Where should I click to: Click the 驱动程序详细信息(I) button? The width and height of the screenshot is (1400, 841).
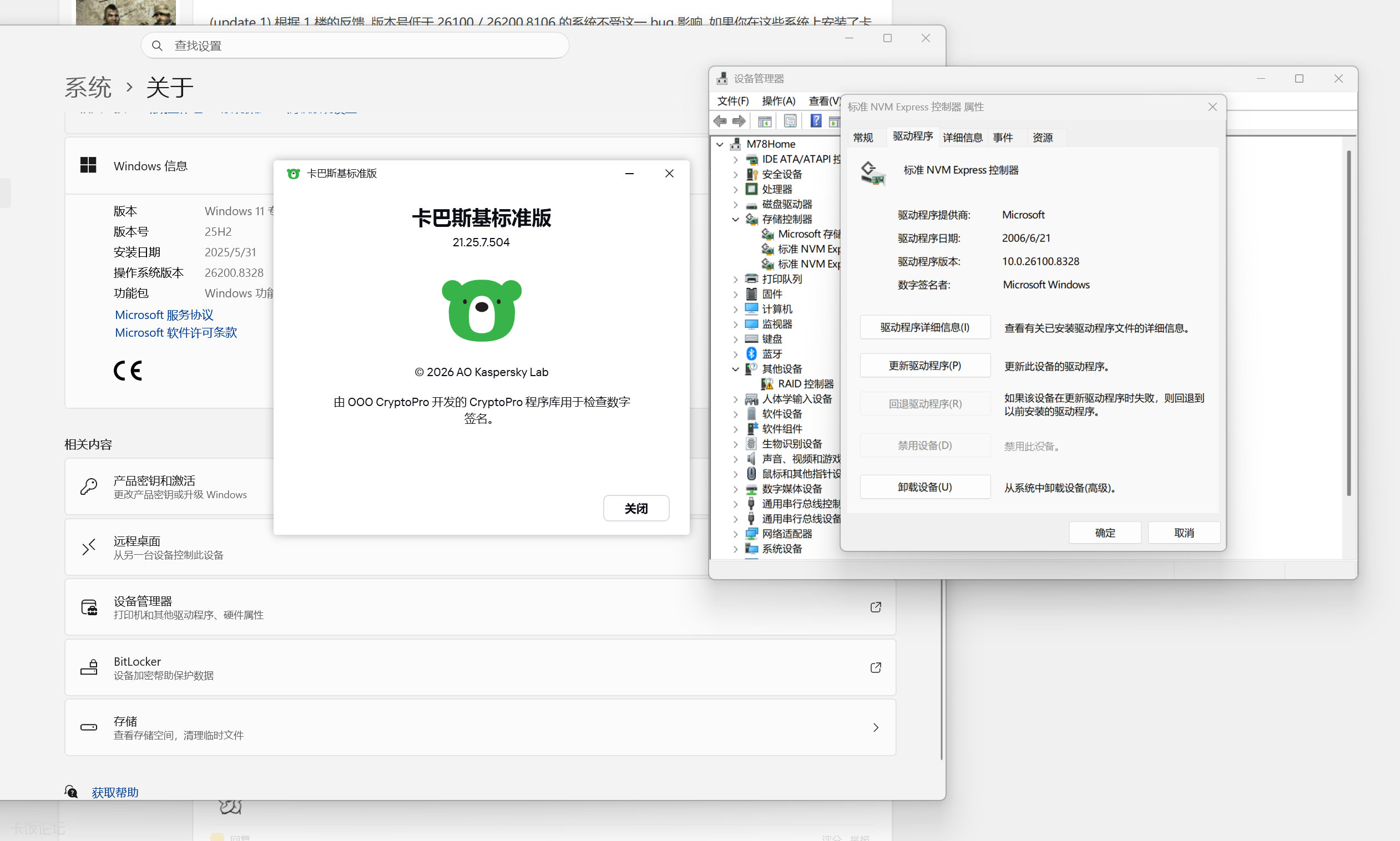(x=925, y=327)
